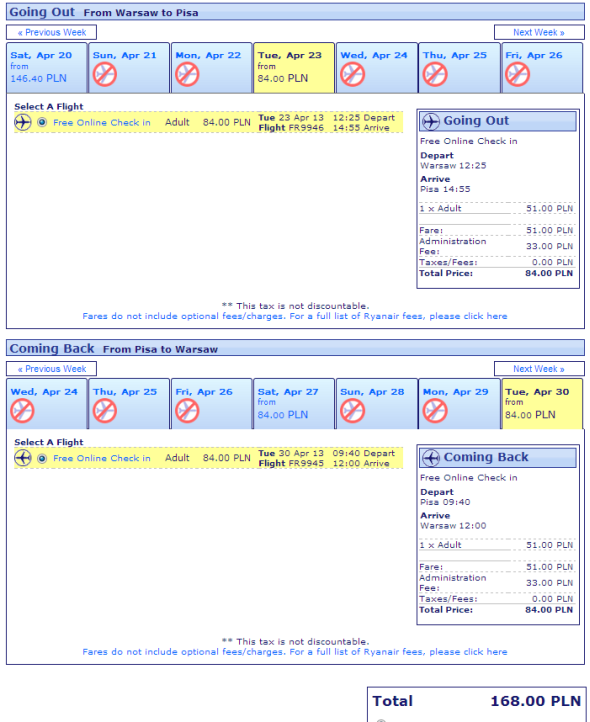Click Going Out Total Price 84.00 PLN

click(x=549, y=274)
